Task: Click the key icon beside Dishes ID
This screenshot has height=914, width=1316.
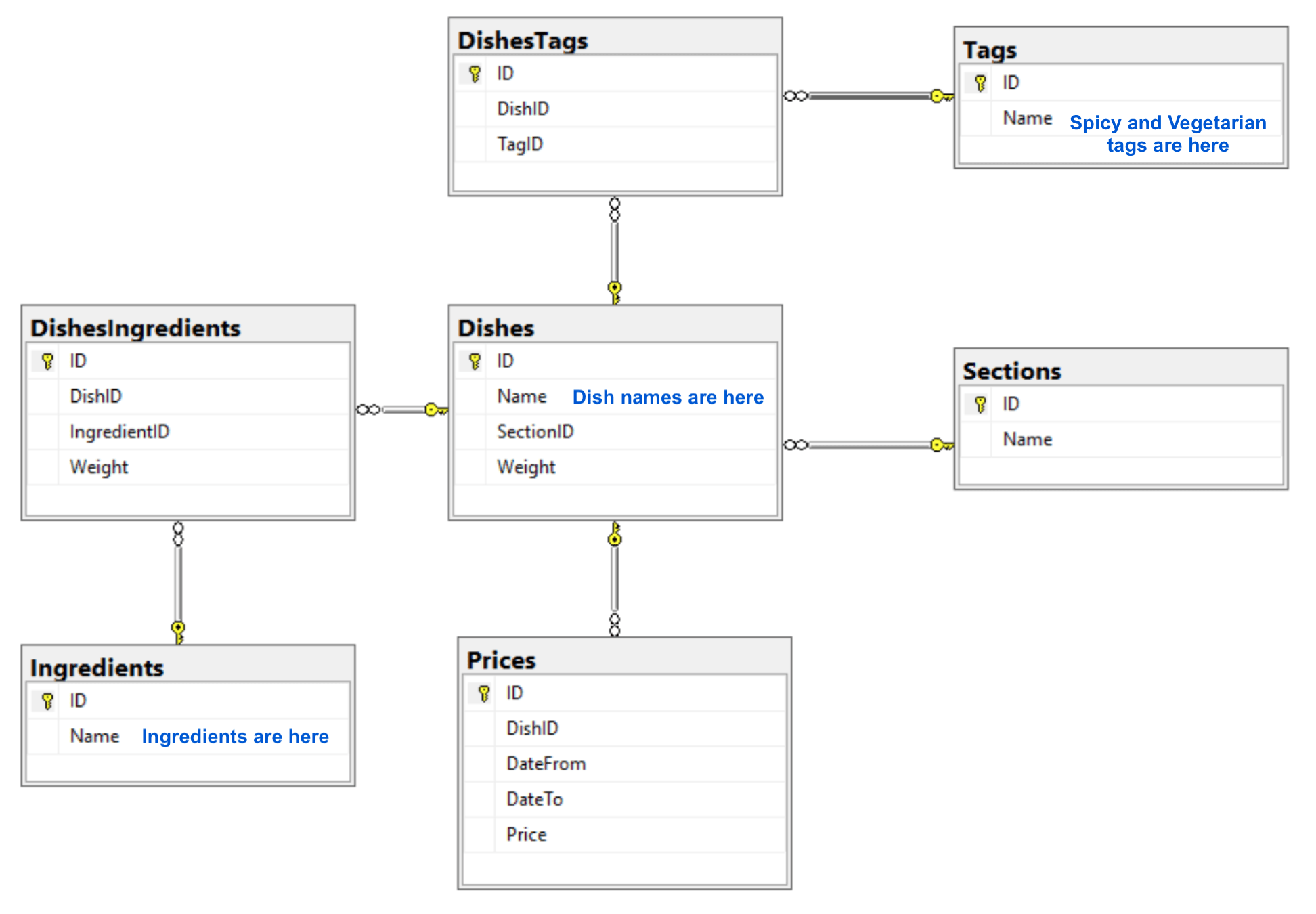Action: point(475,361)
